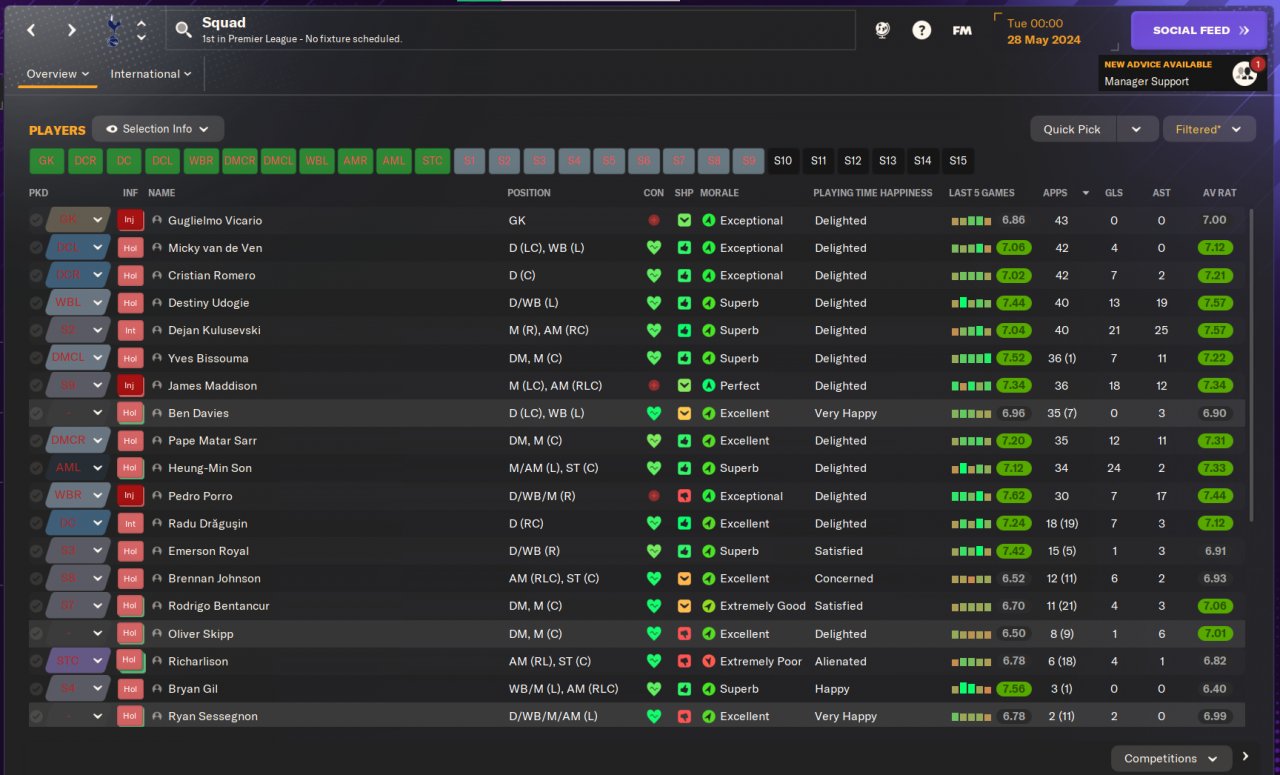Open Manager Support advice avatar
Screen dimensions: 1280x775
[1244, 73]
